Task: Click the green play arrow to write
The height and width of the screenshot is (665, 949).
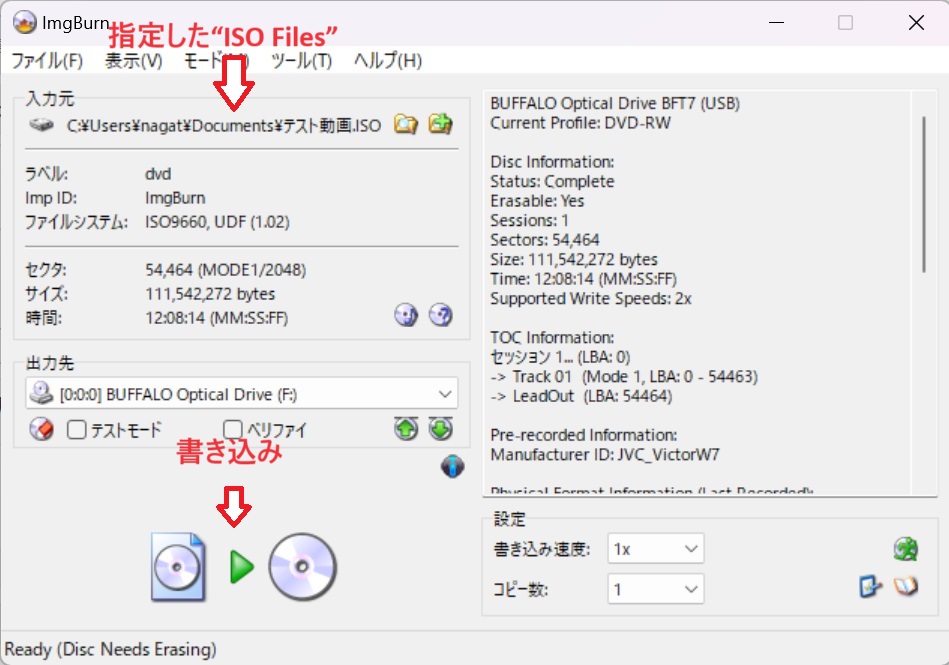Action: pyautogui.click(x=241, y=567)
